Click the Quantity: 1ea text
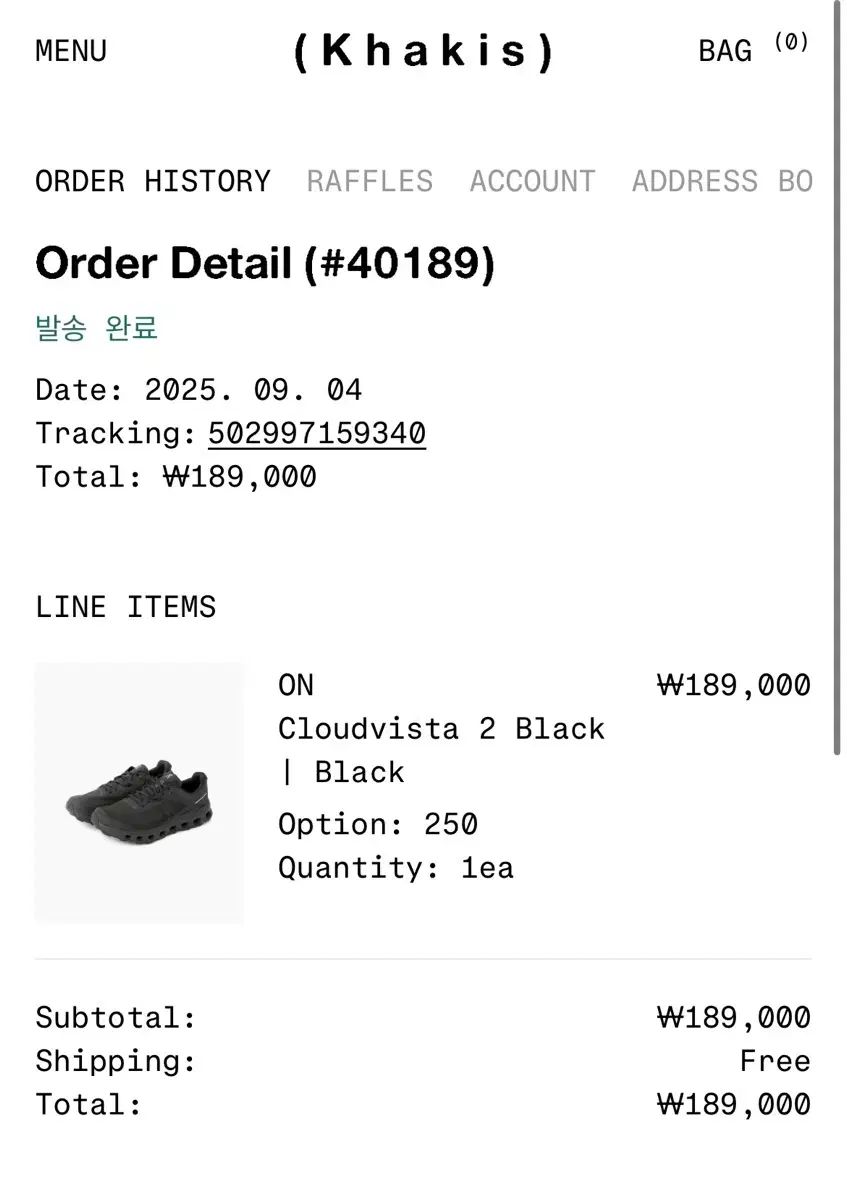847x1200 pixels. point(396,868)
